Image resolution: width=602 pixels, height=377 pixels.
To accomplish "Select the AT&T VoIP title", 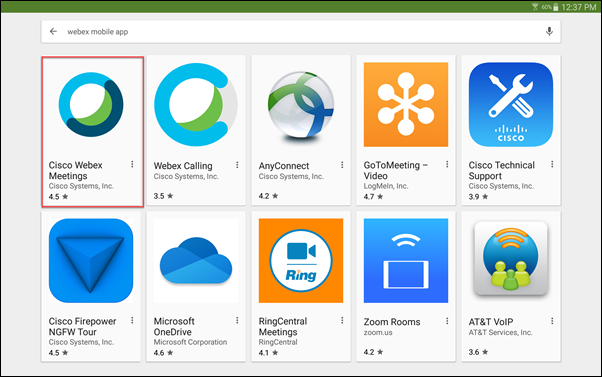I will pyautogui.click(x=491, y=322).
